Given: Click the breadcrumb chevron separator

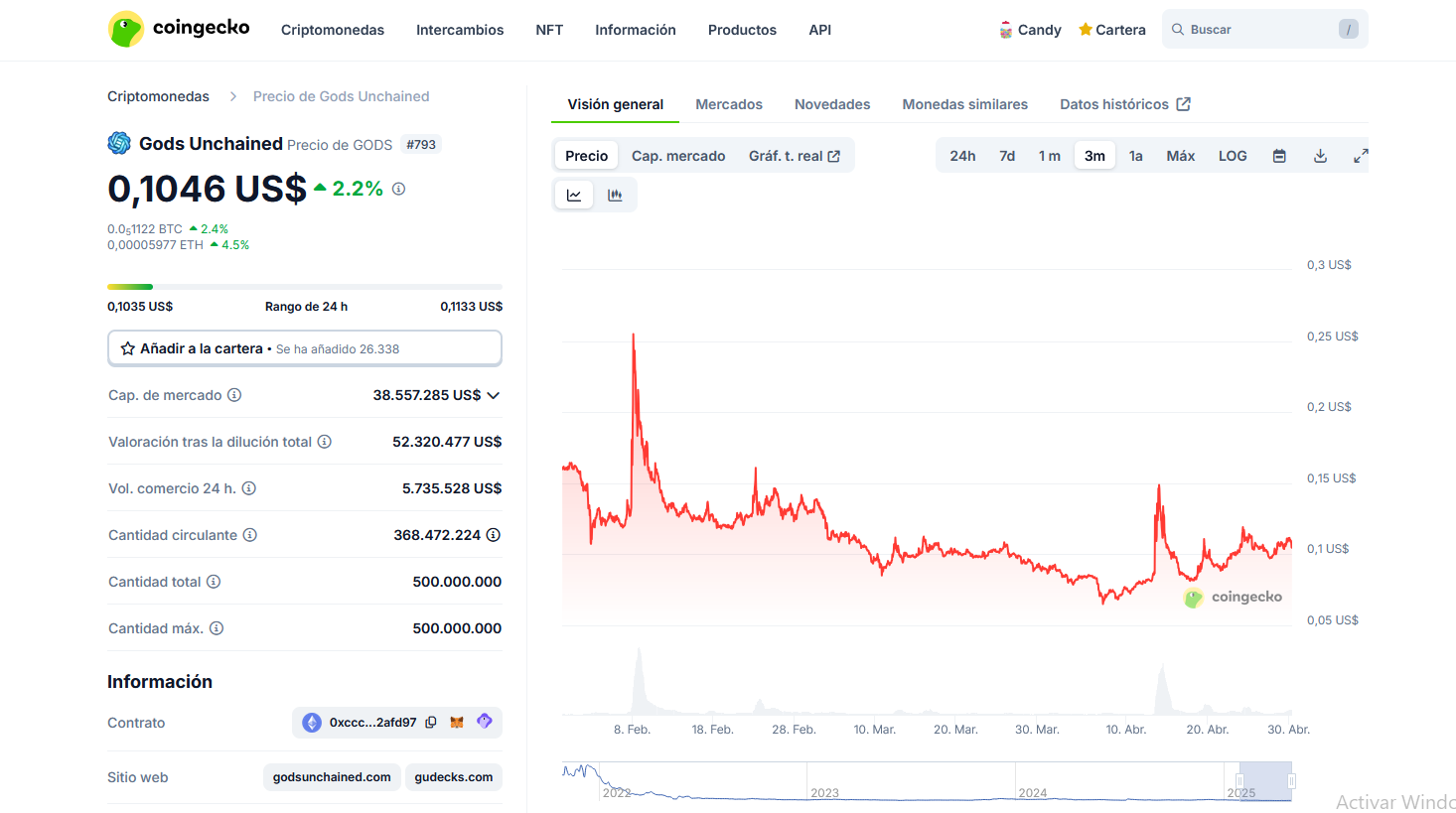Looking at the screenshot, I should pos(232,96).
